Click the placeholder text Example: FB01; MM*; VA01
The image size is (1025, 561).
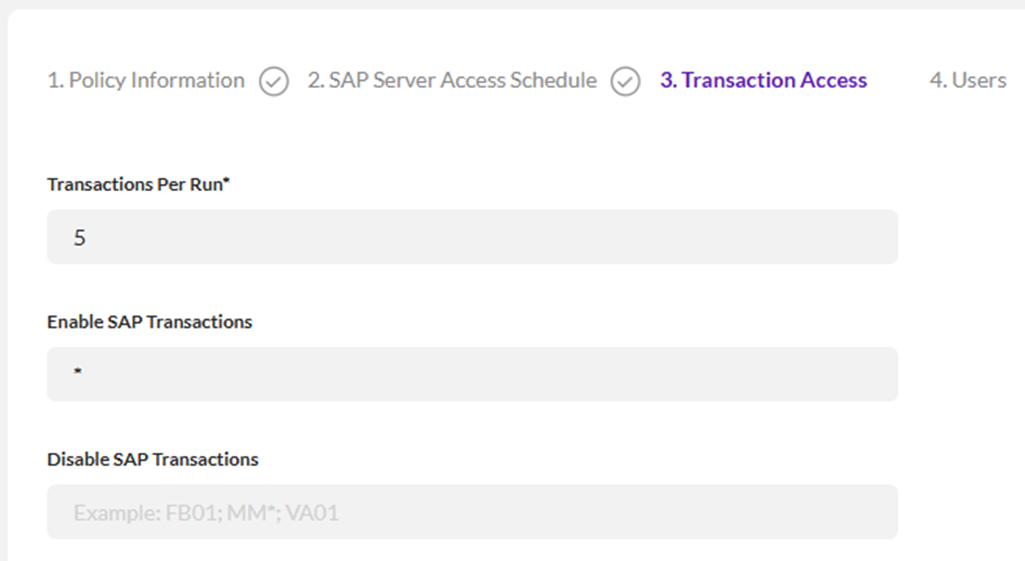click(206, 513)
